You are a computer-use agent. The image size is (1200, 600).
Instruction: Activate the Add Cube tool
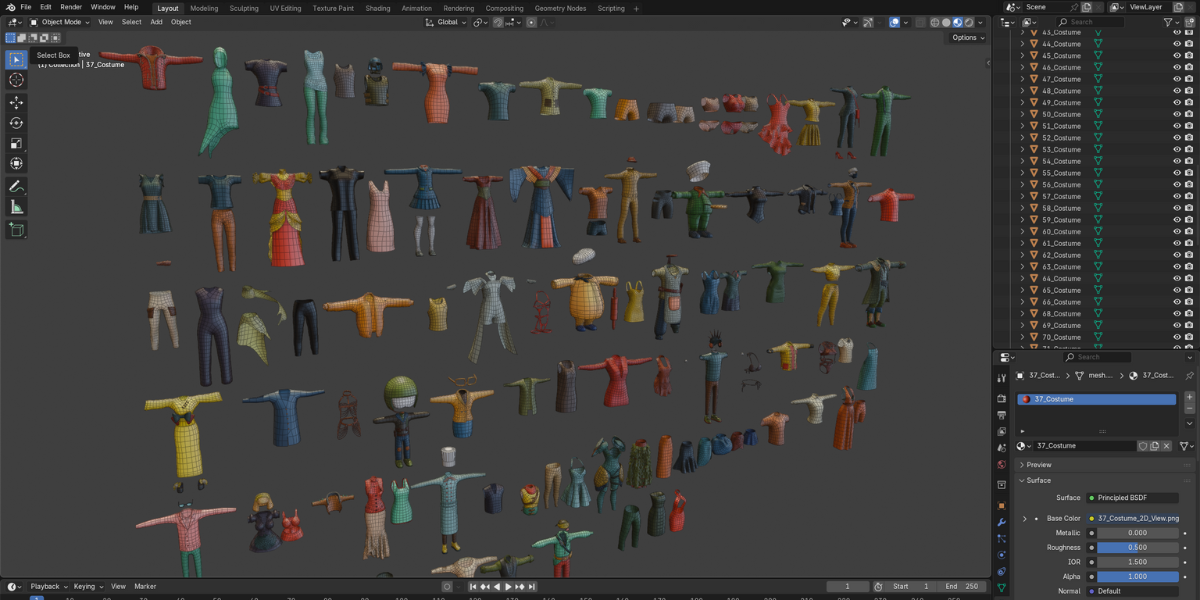click(16, 230)
